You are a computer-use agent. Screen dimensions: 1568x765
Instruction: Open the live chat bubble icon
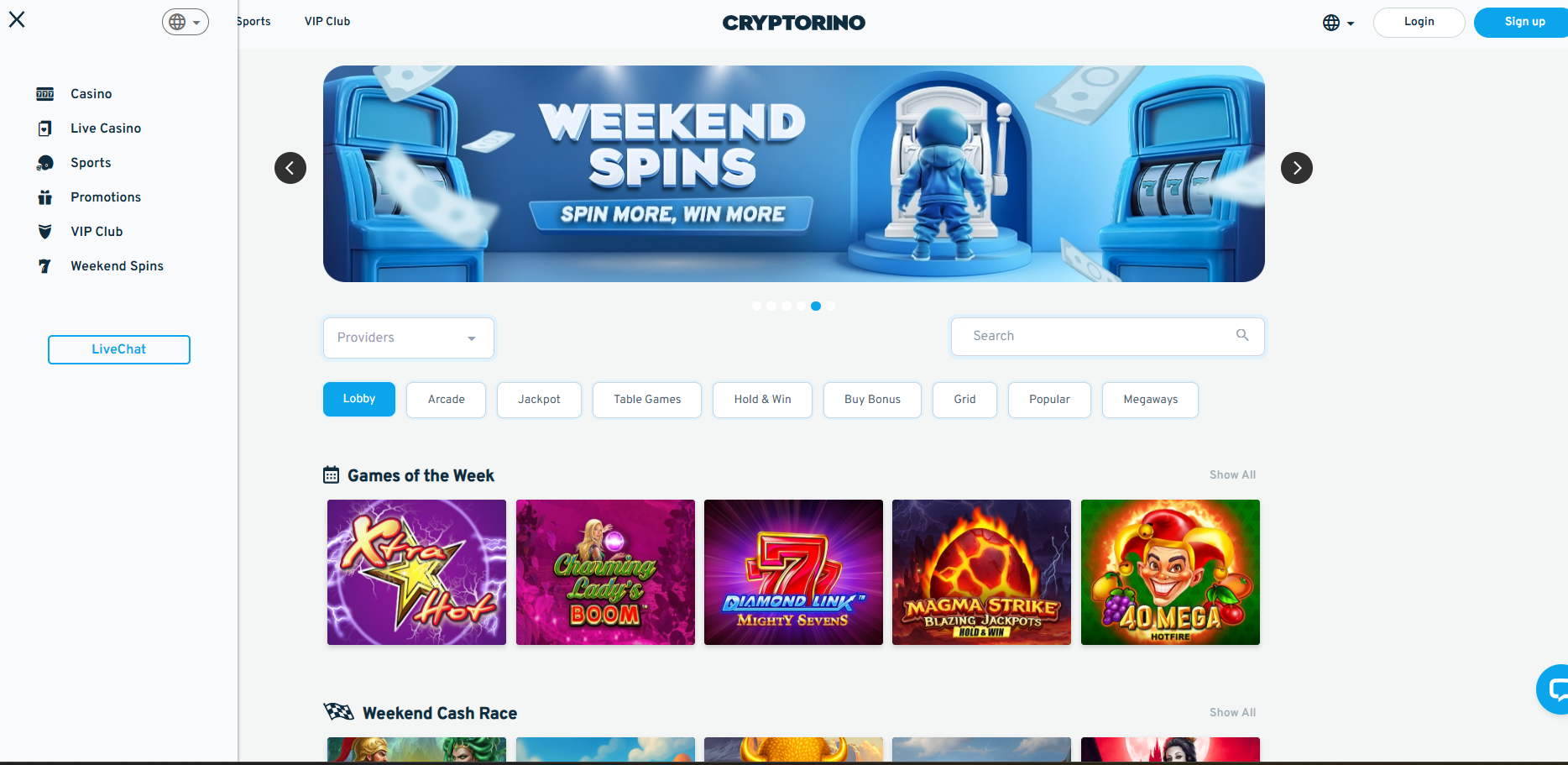tap(1554, 689)
